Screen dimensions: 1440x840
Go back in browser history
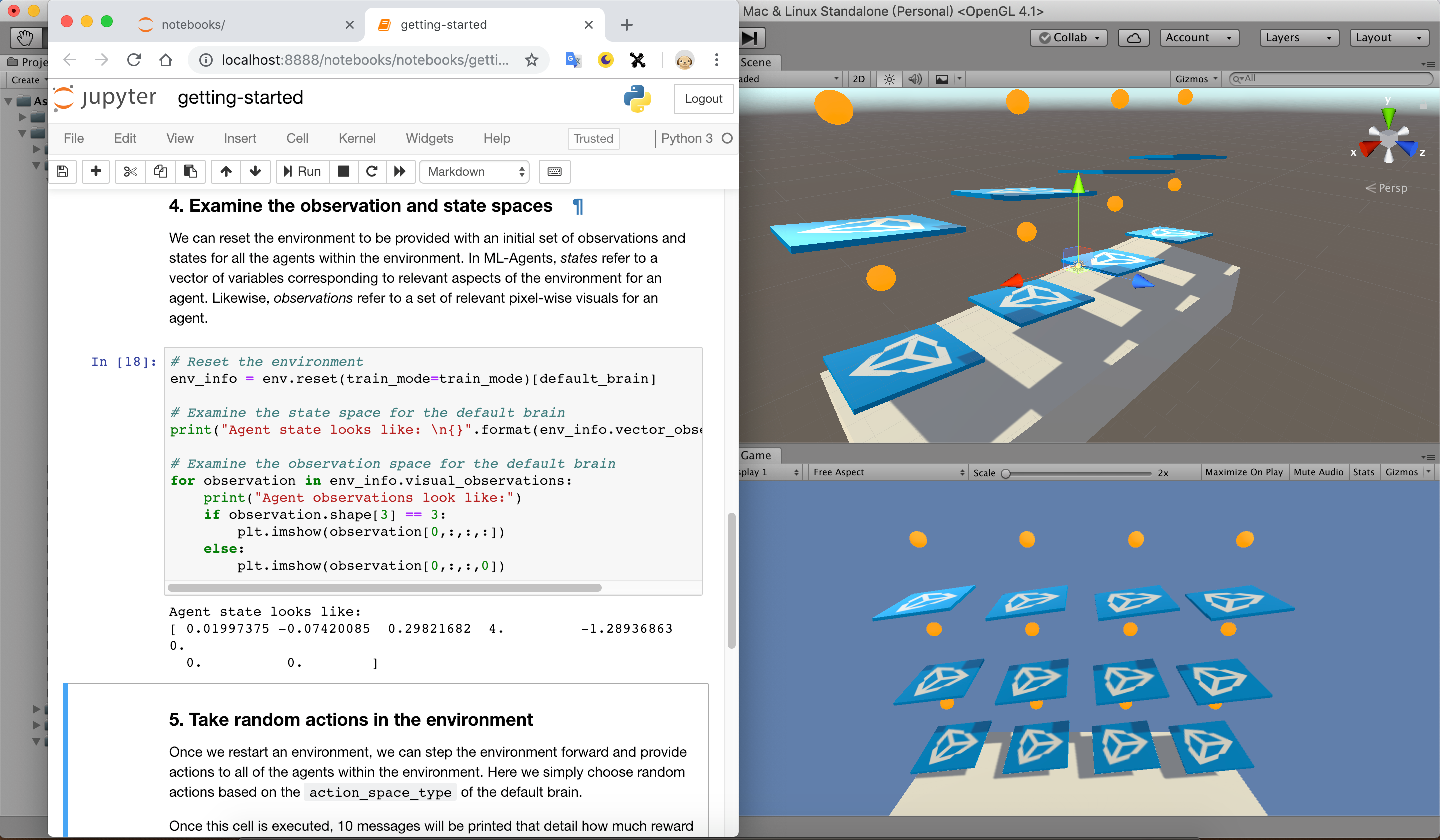coord(69,60)
